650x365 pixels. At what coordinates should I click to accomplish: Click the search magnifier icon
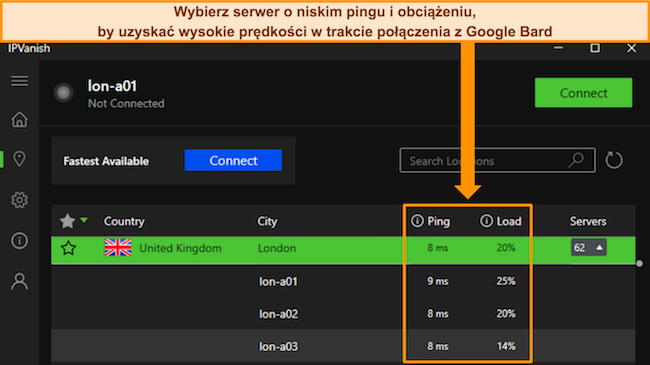(576, 160)
